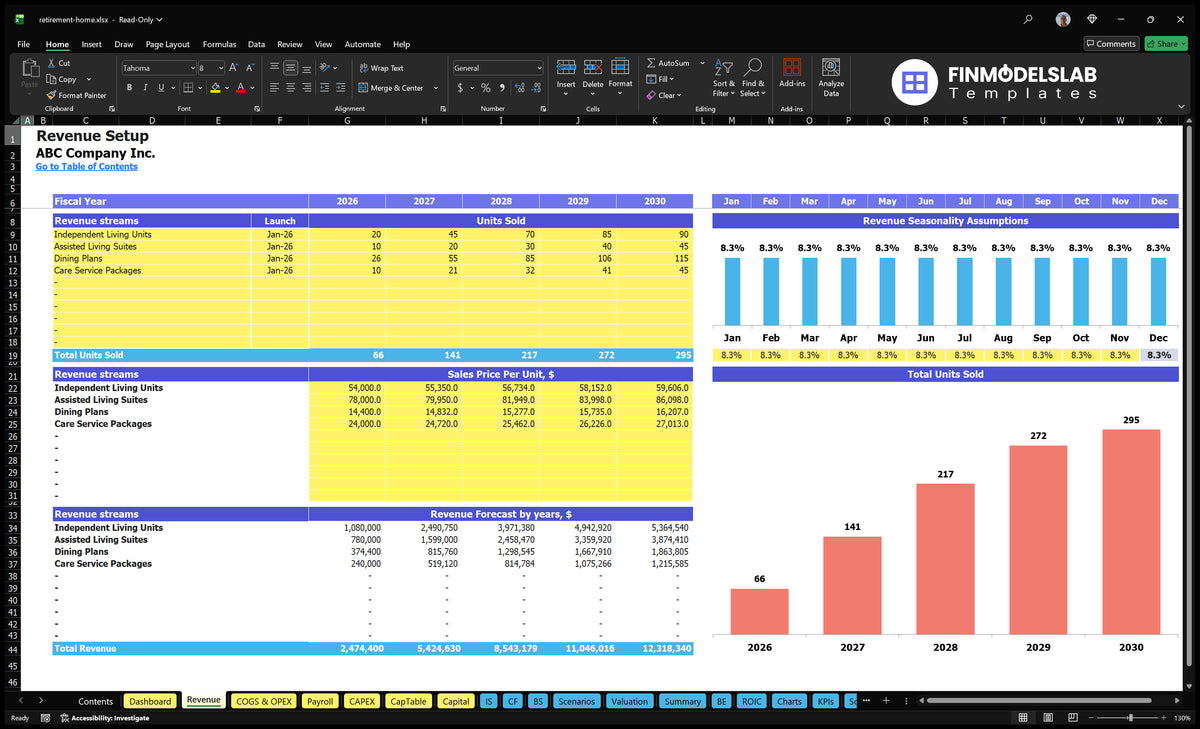
Task: Click the Decrease Decimal icon
Action: (x=535, y=88)
